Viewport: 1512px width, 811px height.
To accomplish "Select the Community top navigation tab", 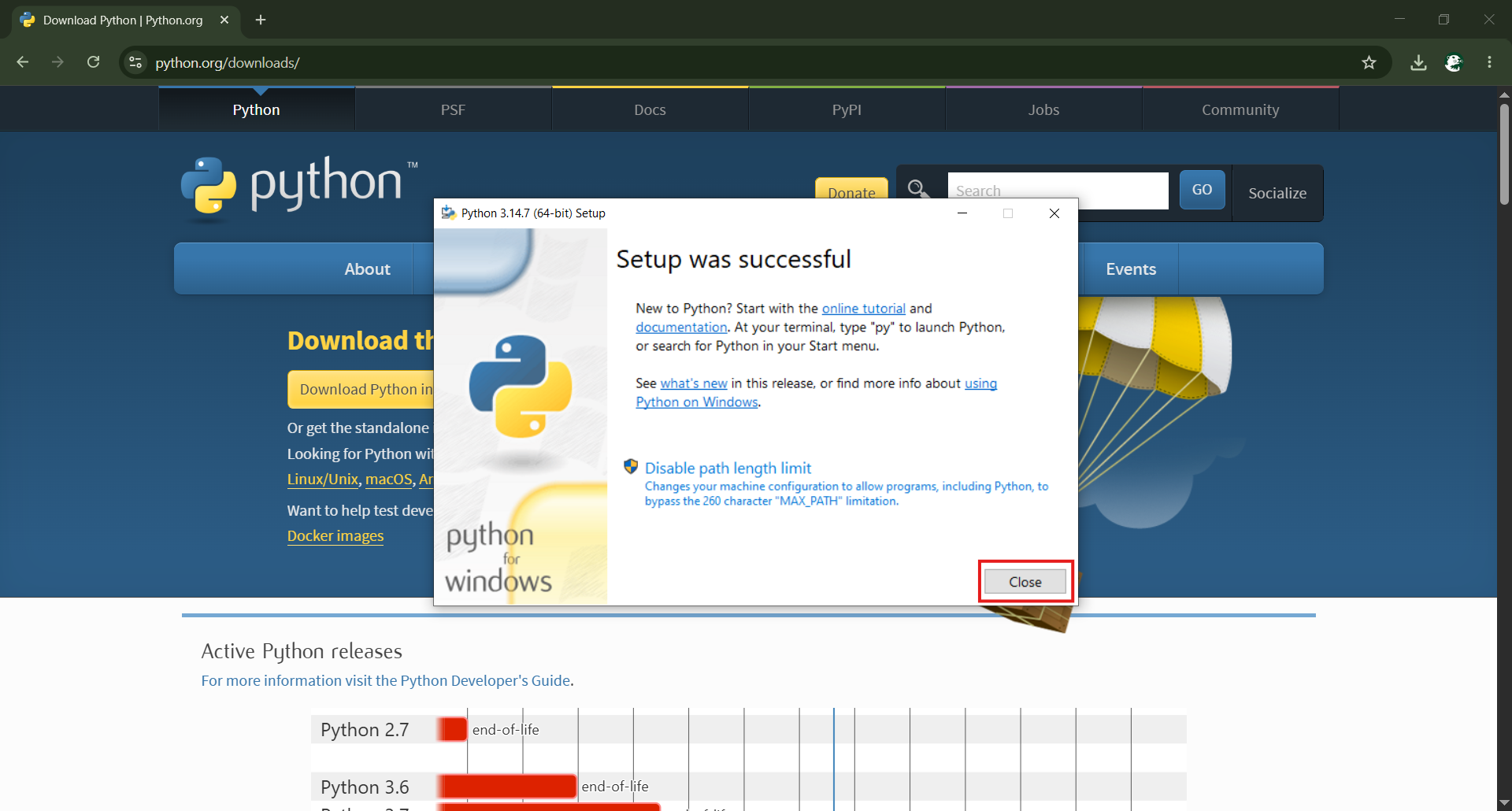I will click(1240, 109).
